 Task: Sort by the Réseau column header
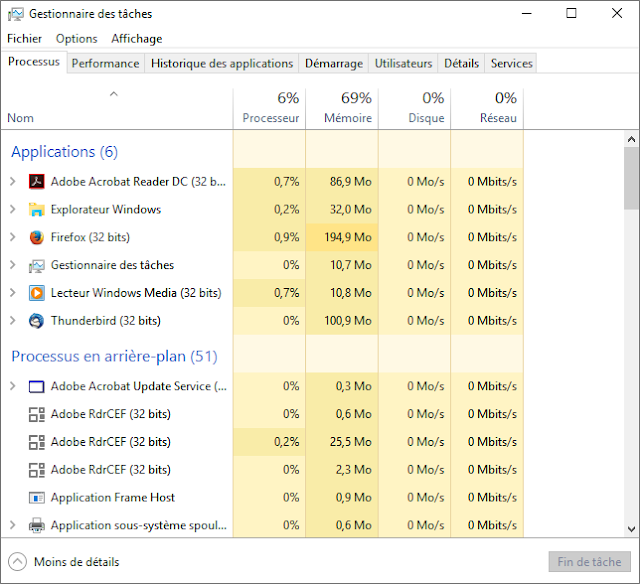pyautogui.click(x=487, y=108)
